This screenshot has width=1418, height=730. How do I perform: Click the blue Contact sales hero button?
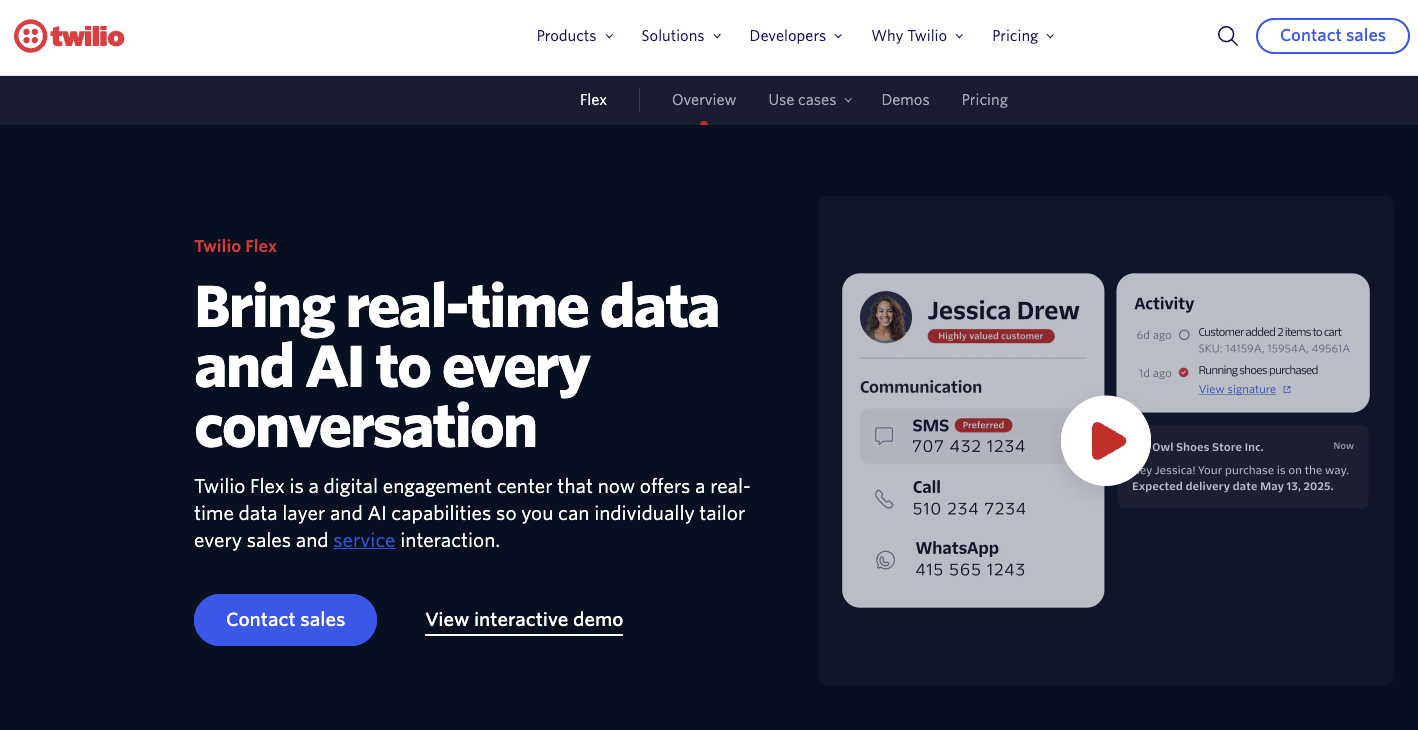coord(285,620)
